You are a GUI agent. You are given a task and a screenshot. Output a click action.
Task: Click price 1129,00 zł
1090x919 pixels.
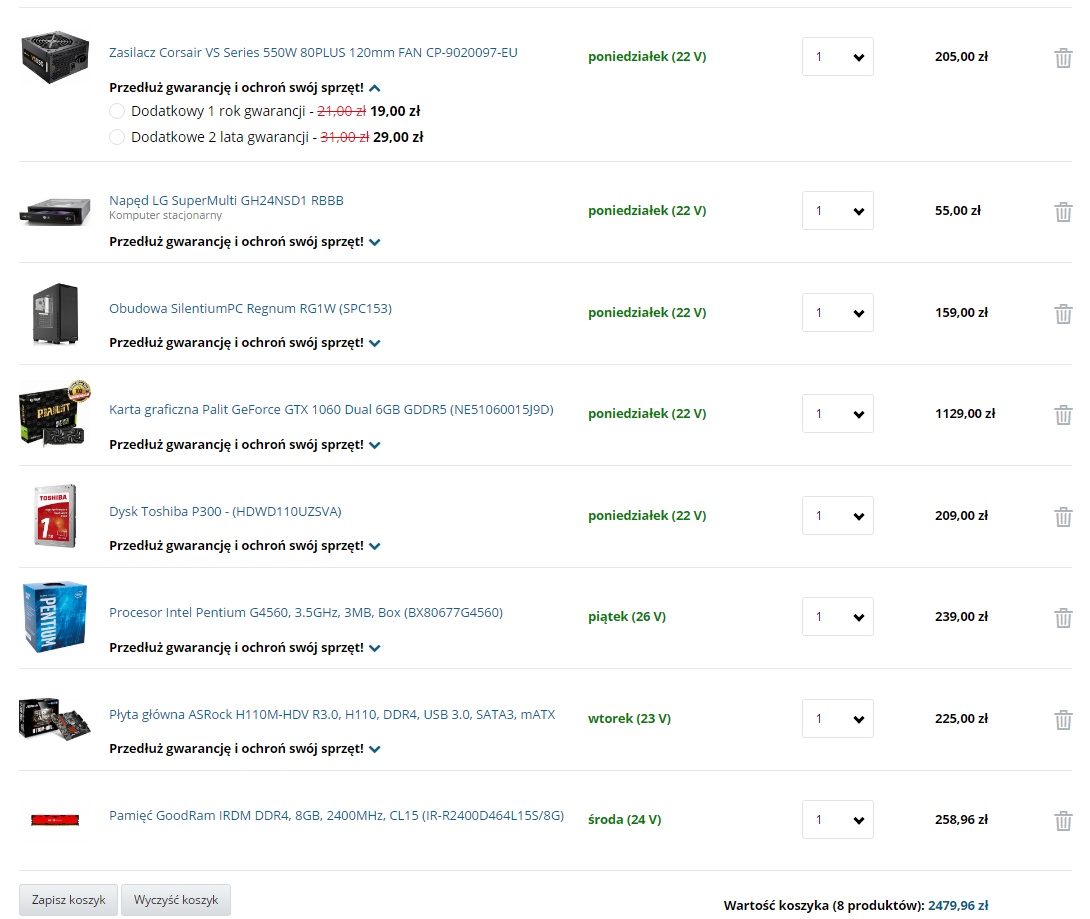[965, 414]
